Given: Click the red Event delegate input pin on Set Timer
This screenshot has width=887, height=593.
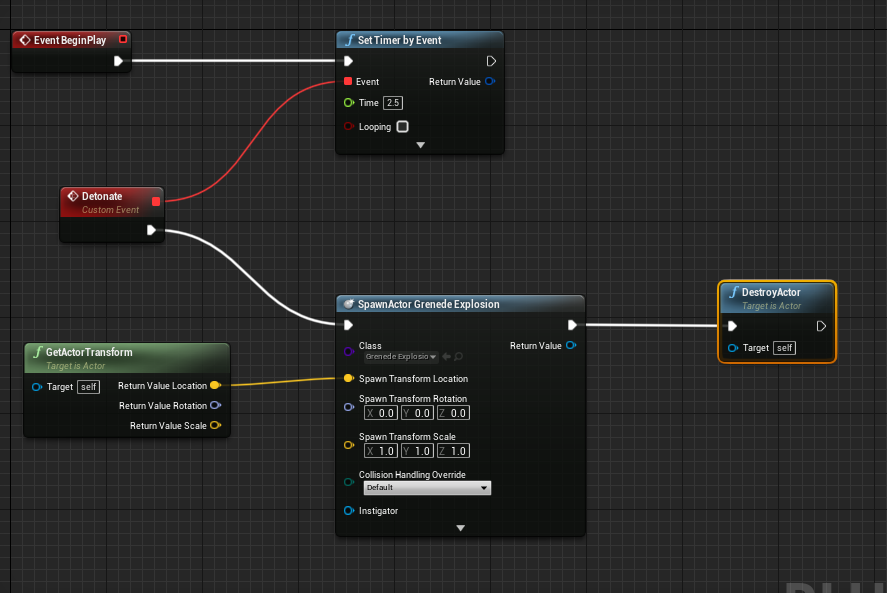Looking at the screenshot, I should click(348, 81).
